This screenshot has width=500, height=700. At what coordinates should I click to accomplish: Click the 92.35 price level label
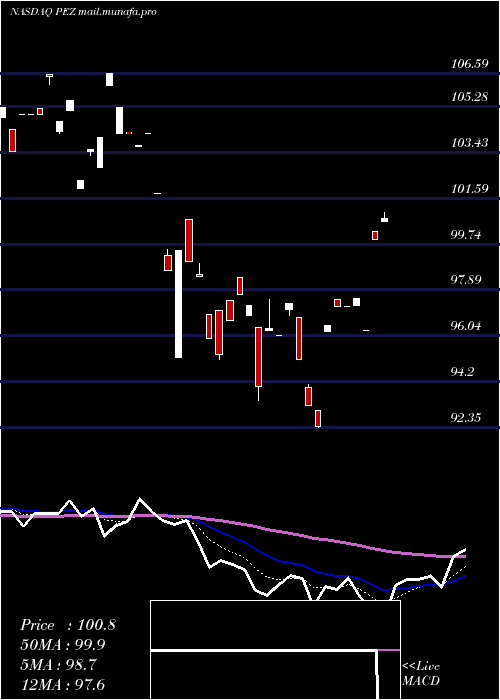[467, 418]
